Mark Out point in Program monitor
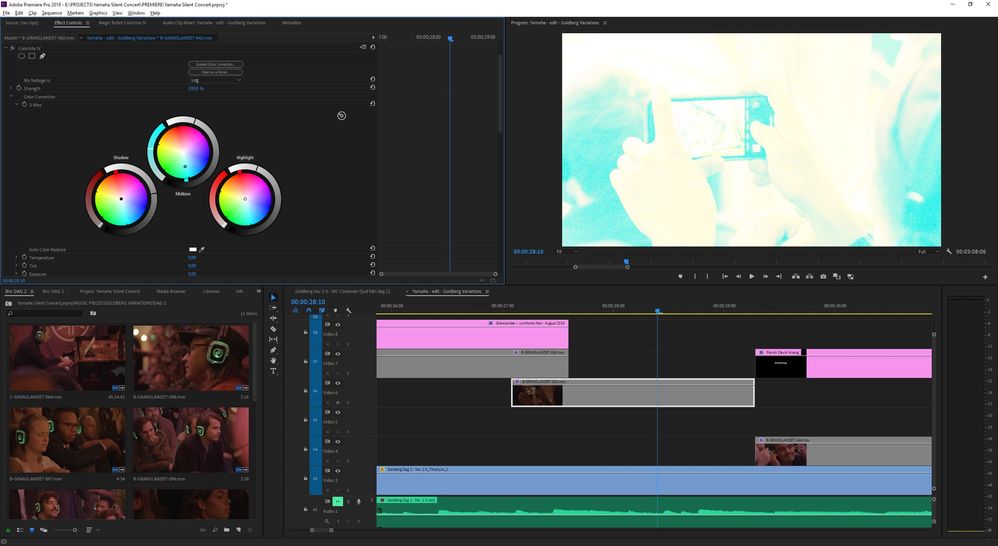 (x=707, y=276)
